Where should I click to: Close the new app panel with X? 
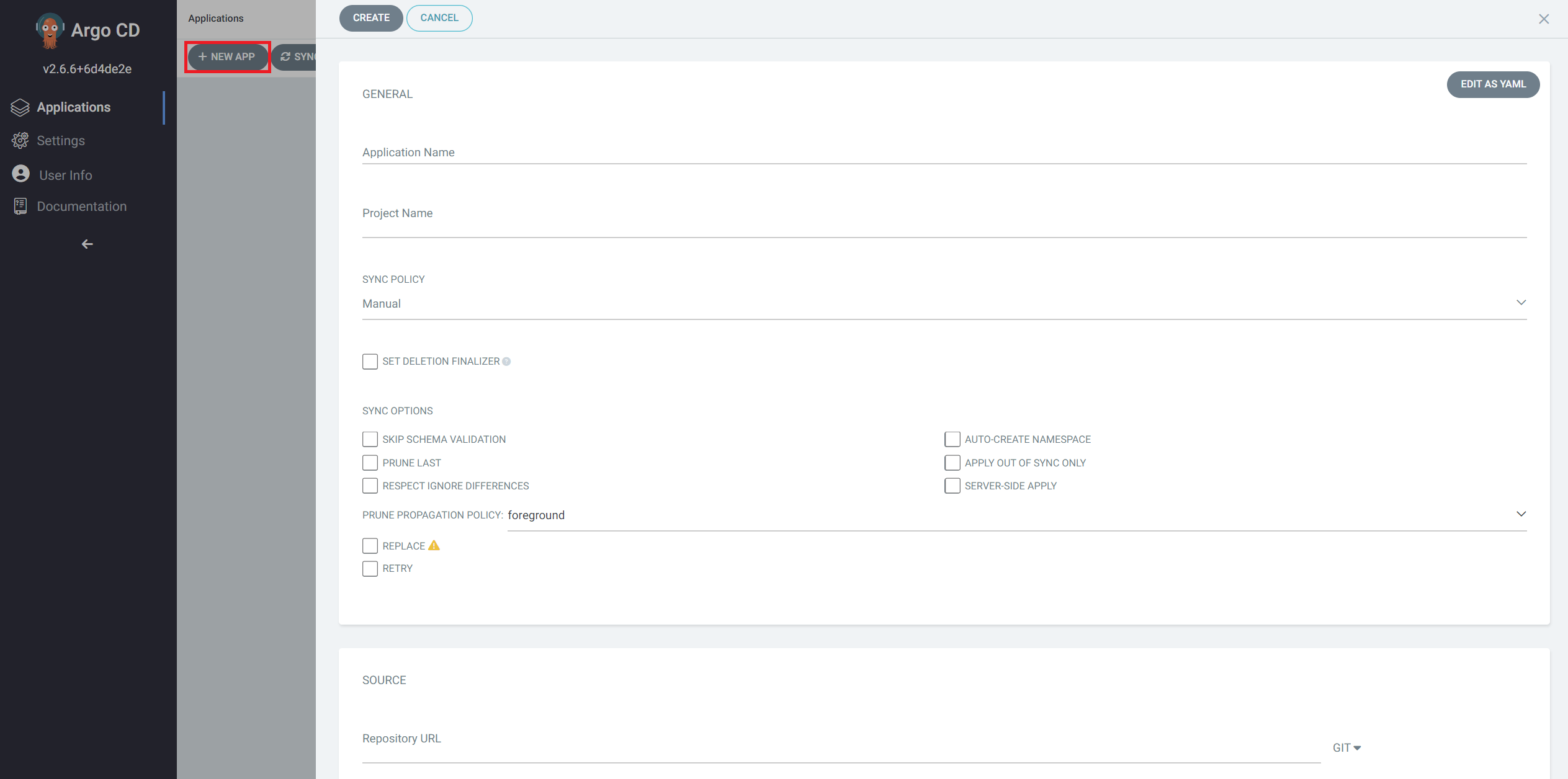[x=1544, y=19]
